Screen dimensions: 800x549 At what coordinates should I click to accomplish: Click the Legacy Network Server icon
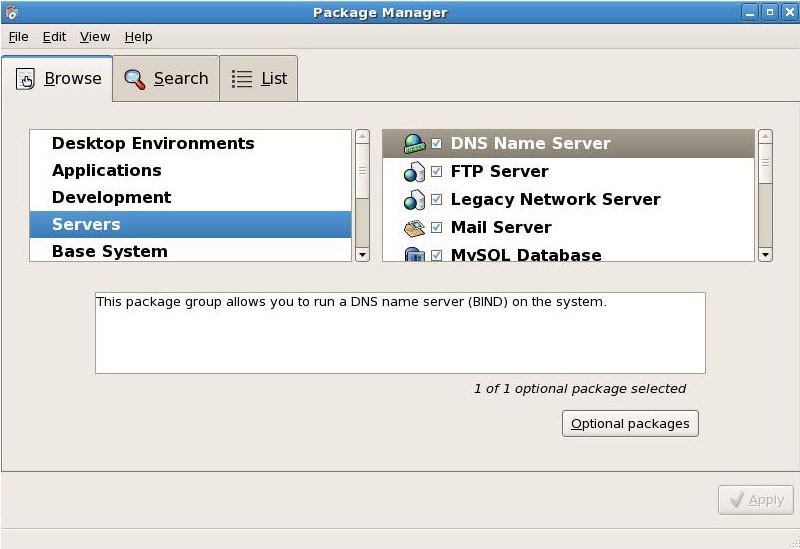pos(414,200)
